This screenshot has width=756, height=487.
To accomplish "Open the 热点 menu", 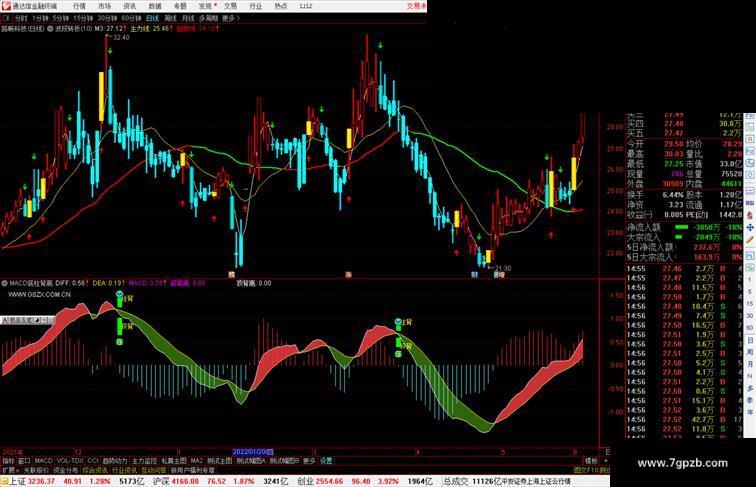I will coord(281,6).
